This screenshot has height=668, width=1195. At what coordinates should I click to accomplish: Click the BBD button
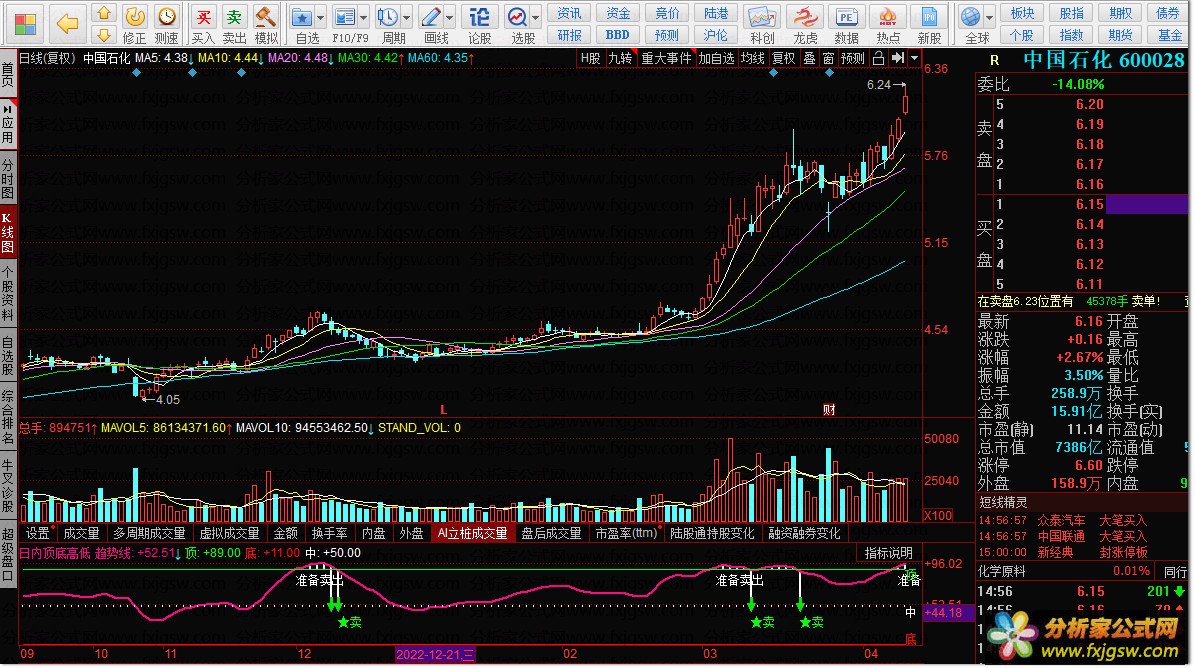(x=618, y=35)
